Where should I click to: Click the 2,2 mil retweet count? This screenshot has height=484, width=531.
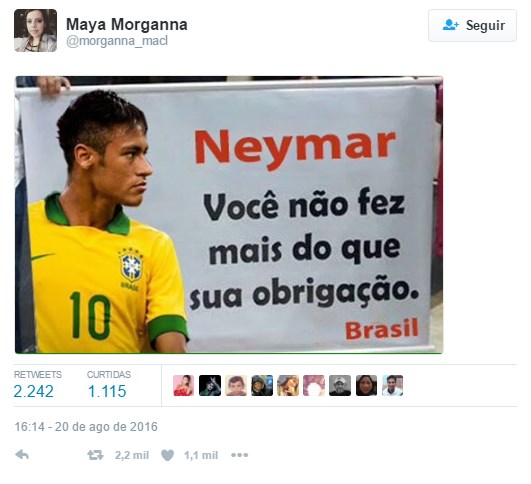click(132, 455)
